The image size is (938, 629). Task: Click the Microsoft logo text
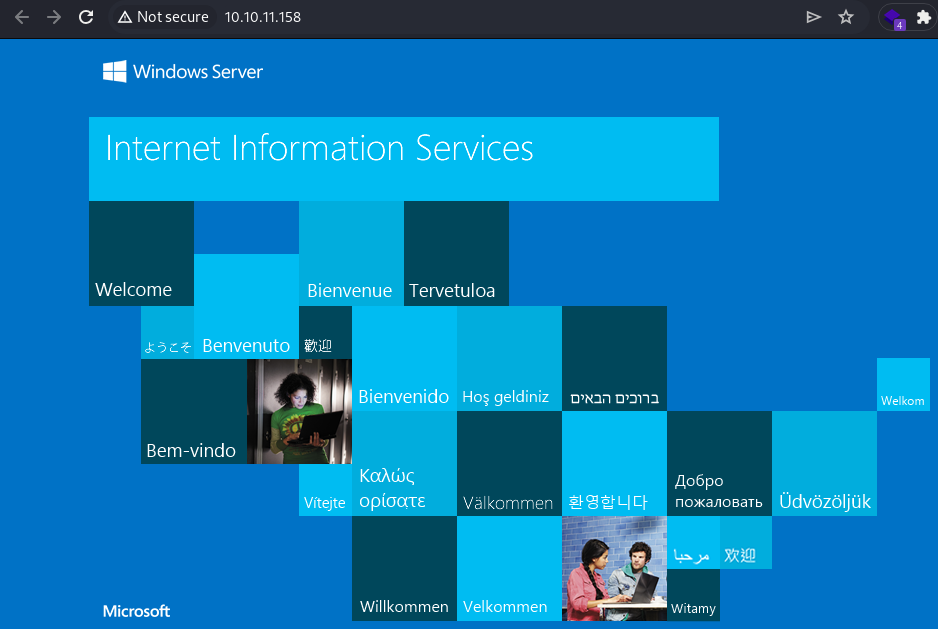[136, 611]
